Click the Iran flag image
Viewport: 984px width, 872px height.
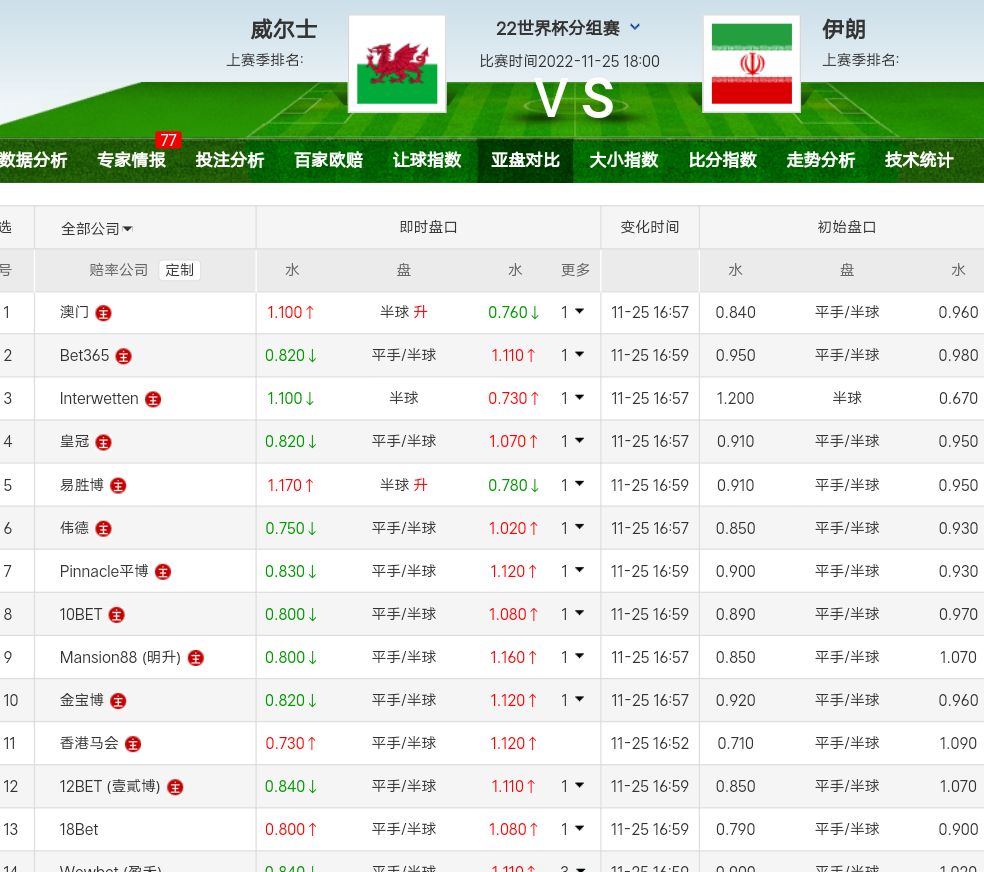(751, 64)
